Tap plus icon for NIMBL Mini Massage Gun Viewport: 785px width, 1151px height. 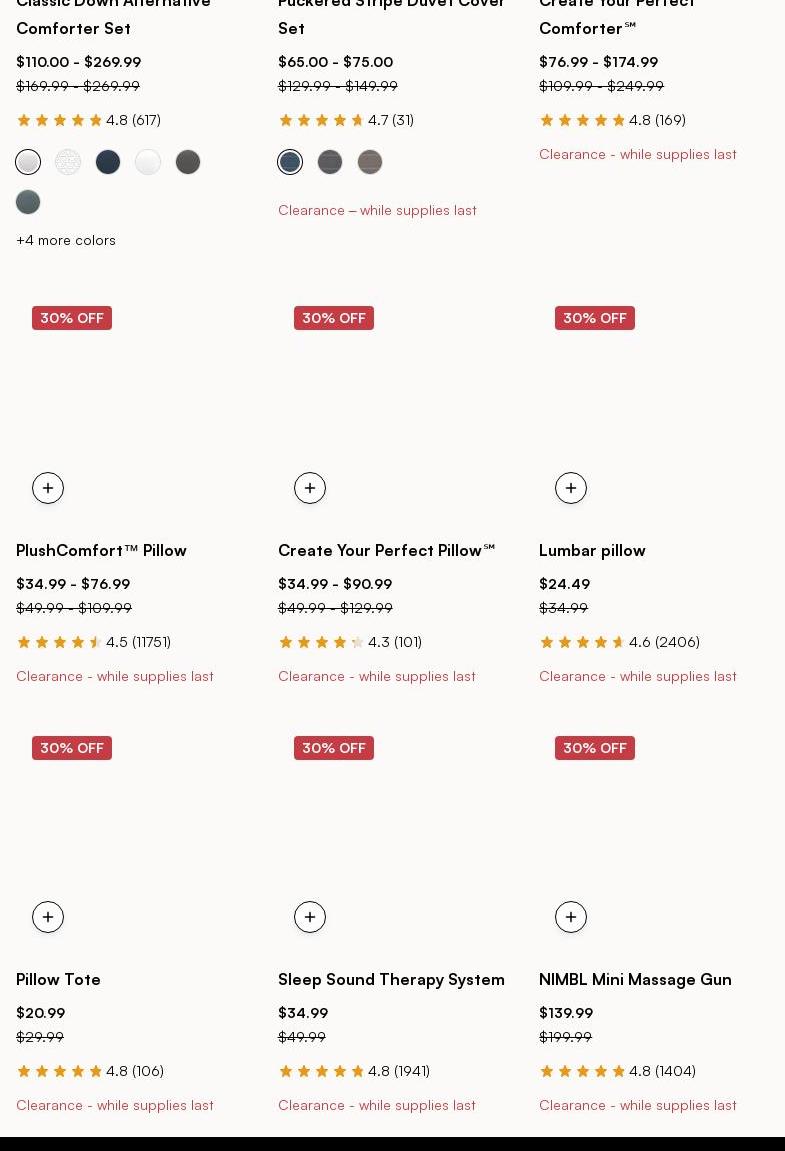click(x=571, y=917)
